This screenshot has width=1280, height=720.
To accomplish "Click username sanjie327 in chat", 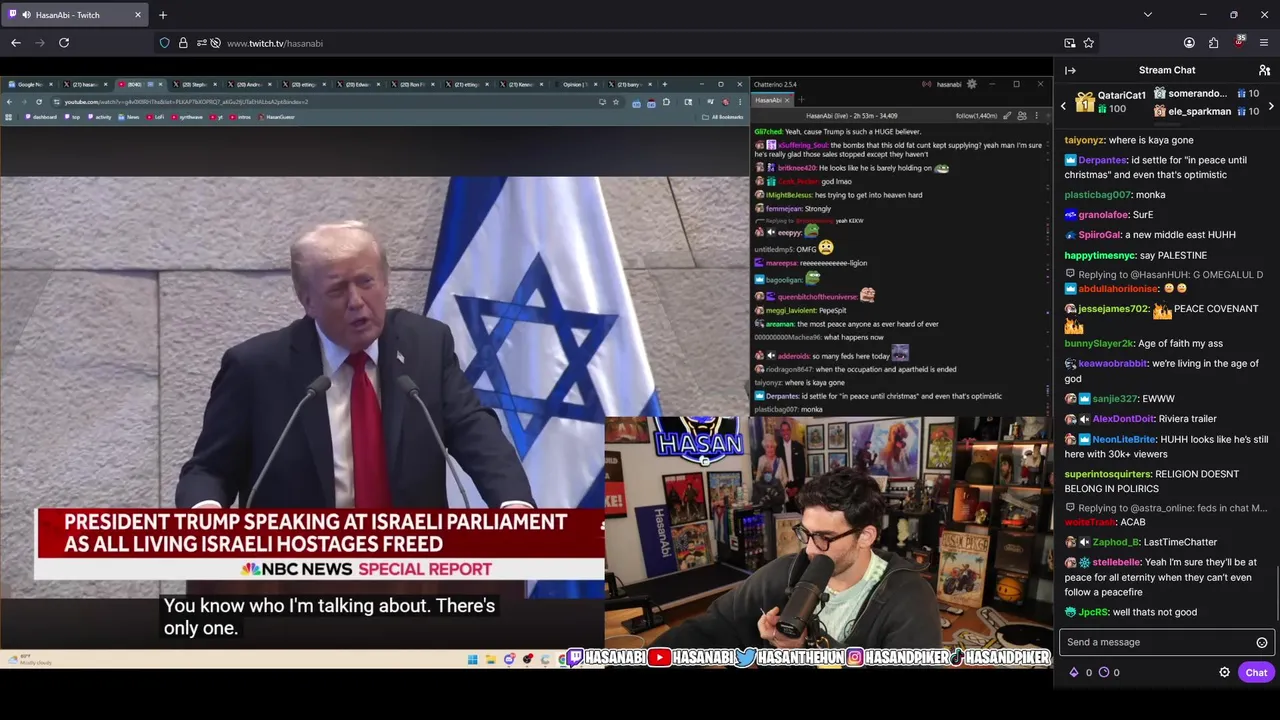I will (x=1114, y=399).
